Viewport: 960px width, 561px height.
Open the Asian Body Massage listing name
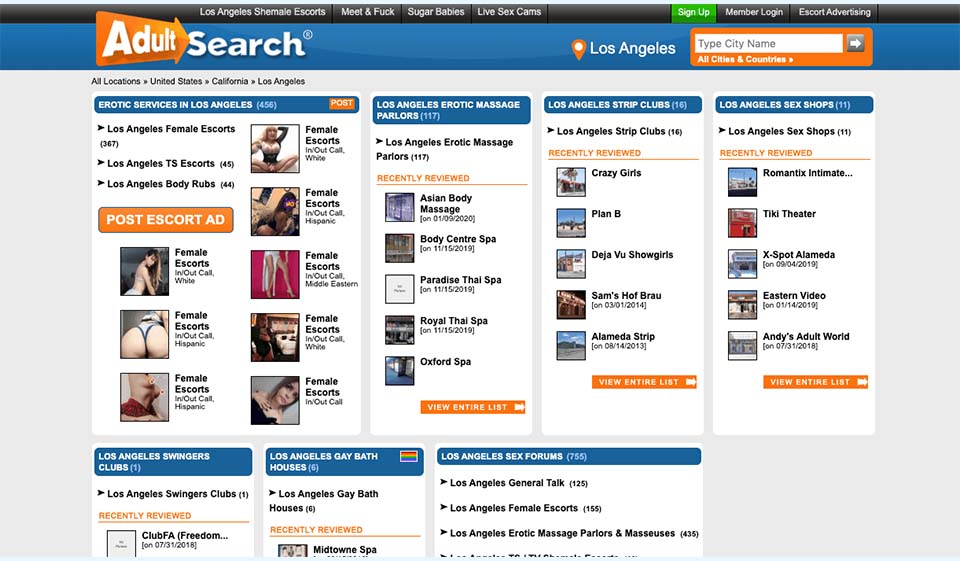point(446,203)
